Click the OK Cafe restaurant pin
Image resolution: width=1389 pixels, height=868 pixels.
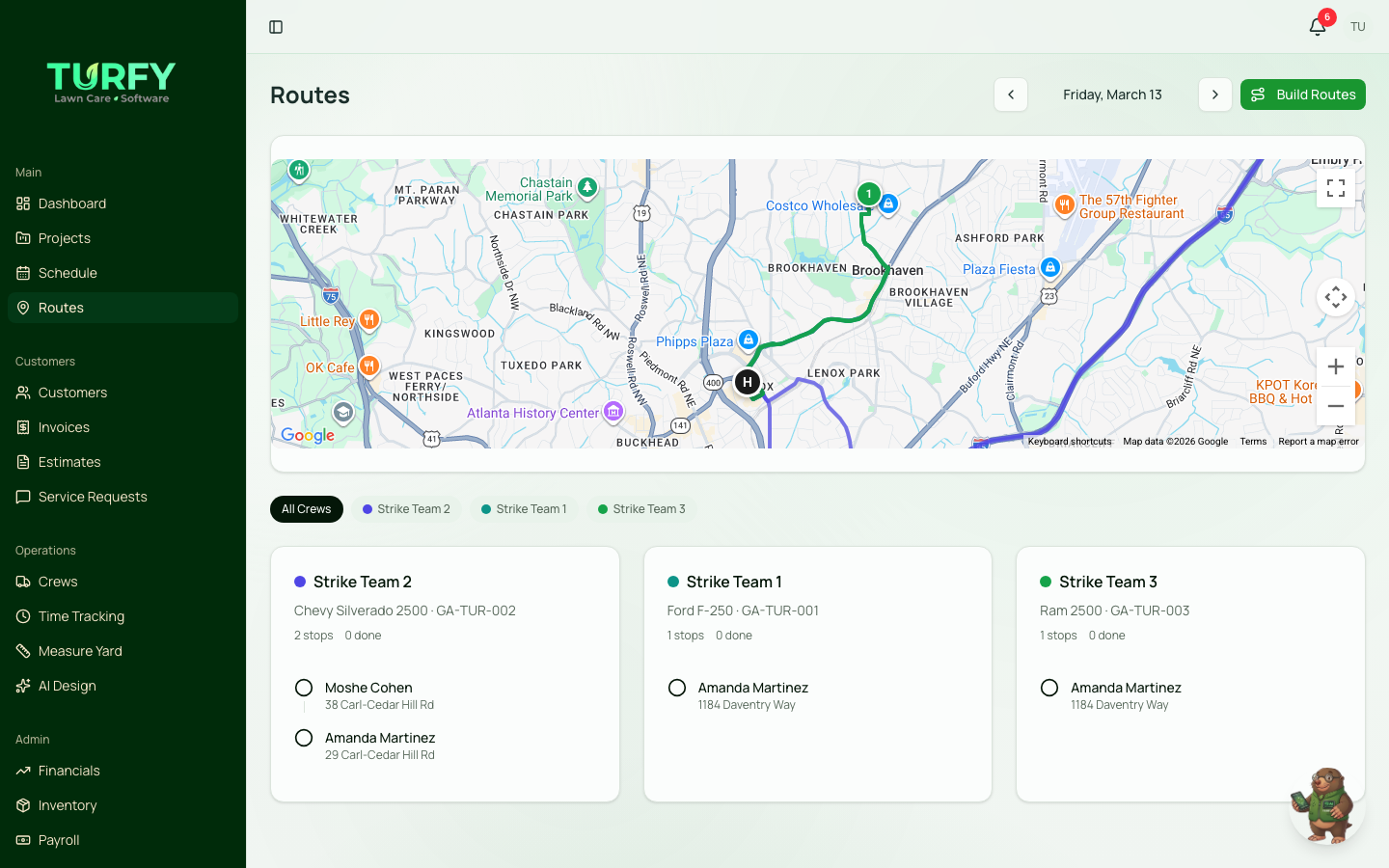pyautogui.click(x=368, y=366)
